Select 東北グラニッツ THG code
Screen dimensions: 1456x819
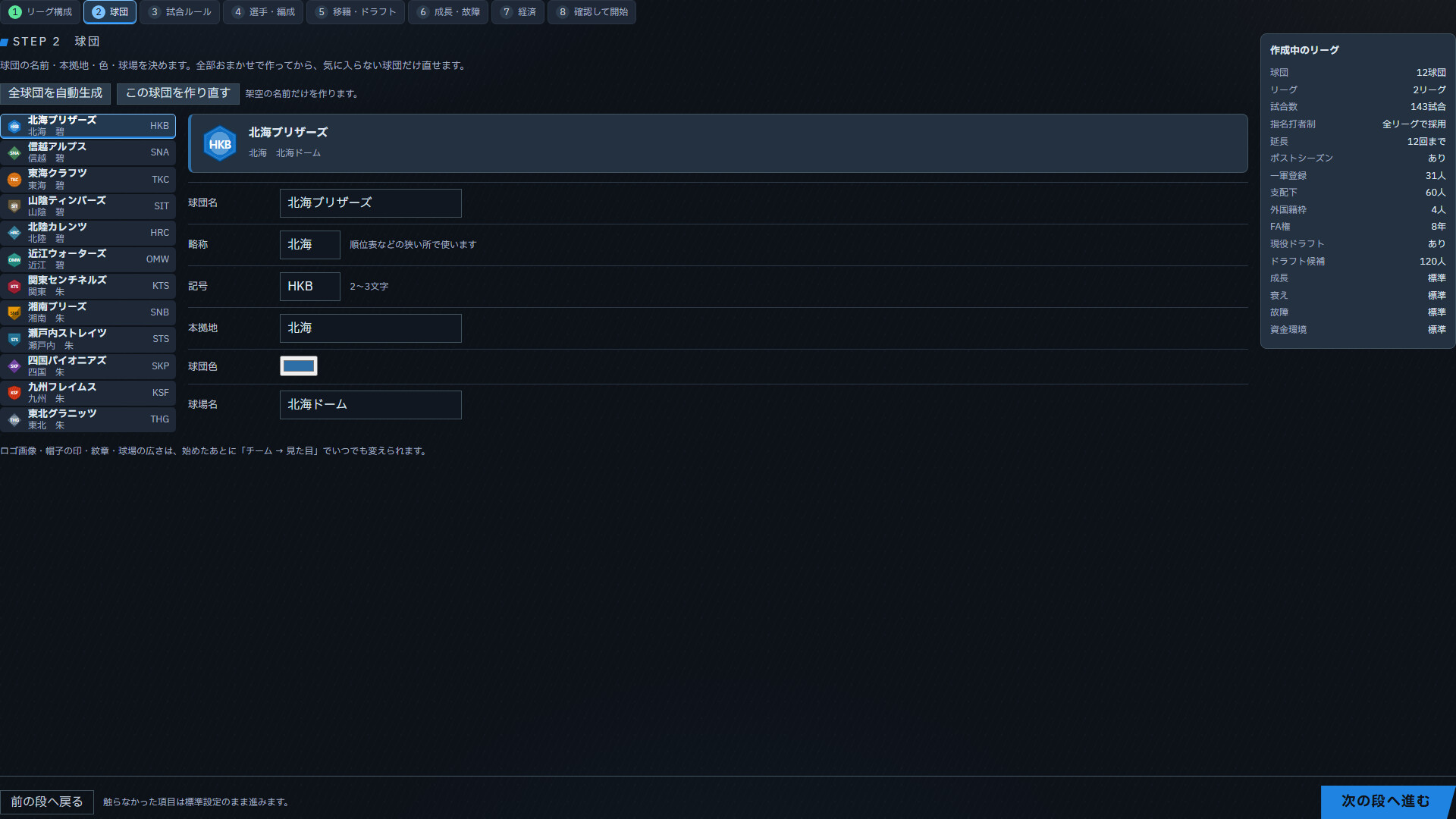pos(159,419)
